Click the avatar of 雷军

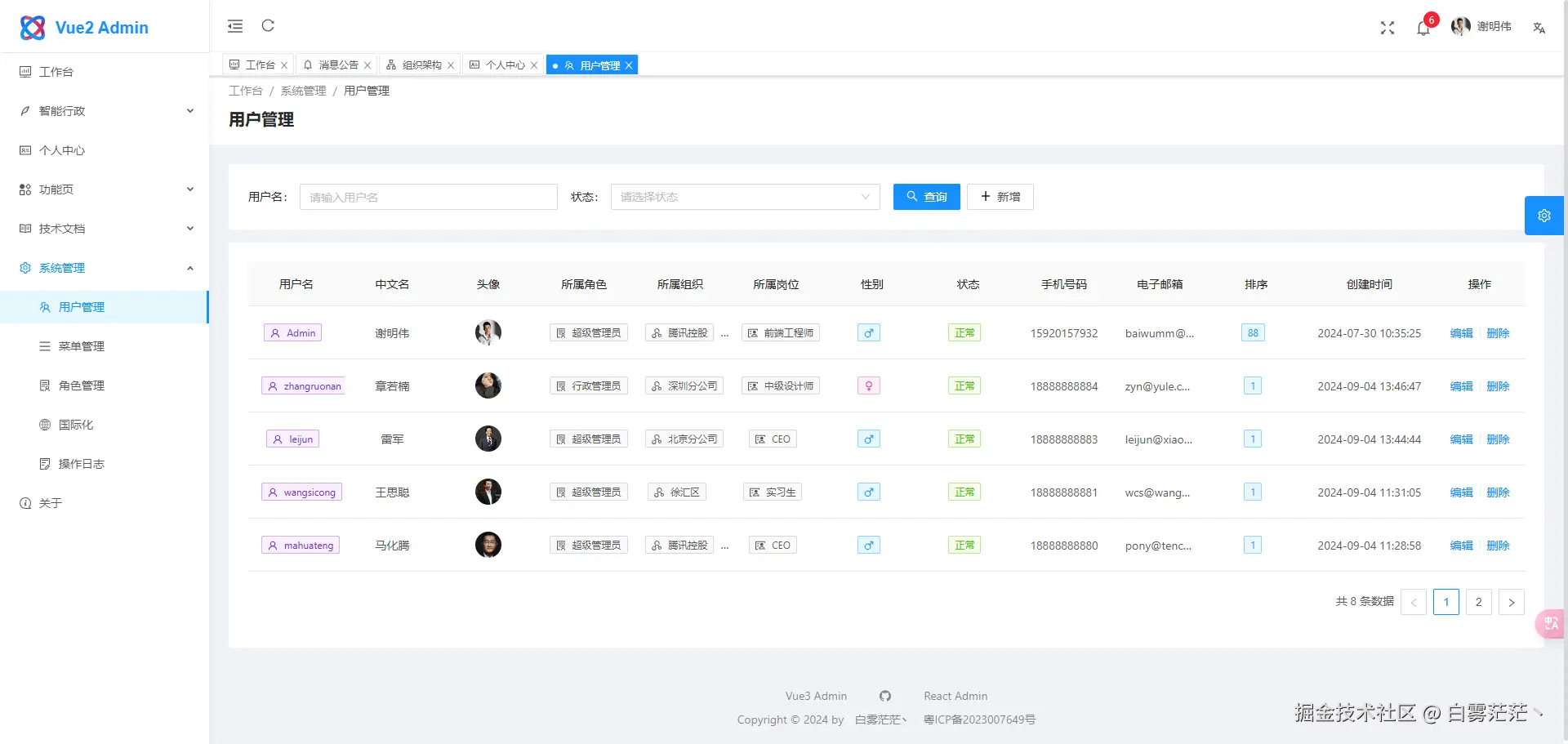coord(488,439)
